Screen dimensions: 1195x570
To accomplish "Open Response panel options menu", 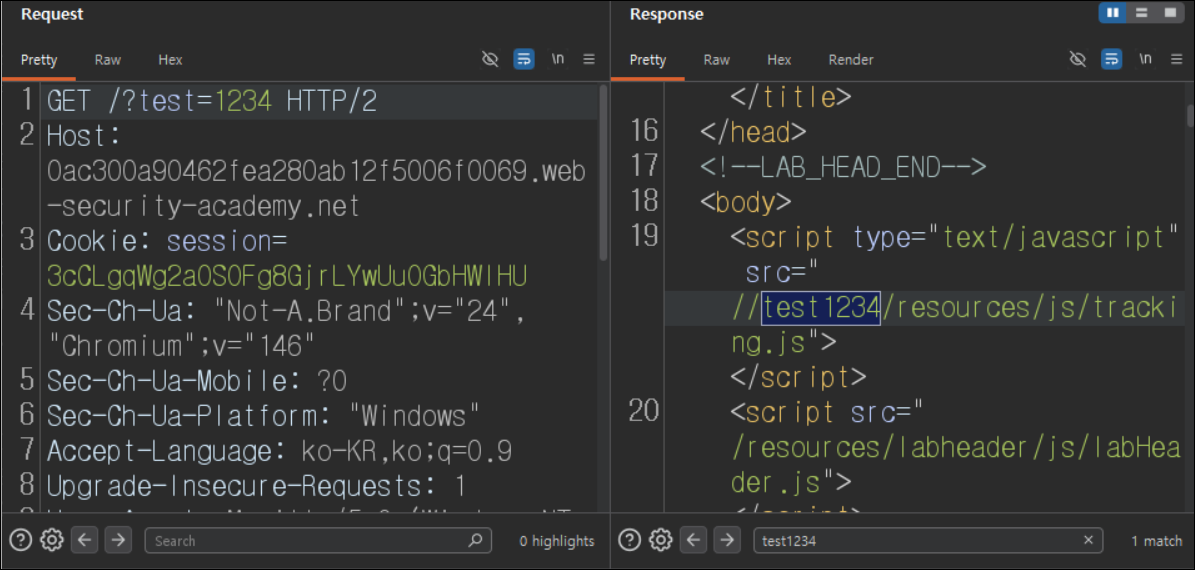I will point(1176,59).
